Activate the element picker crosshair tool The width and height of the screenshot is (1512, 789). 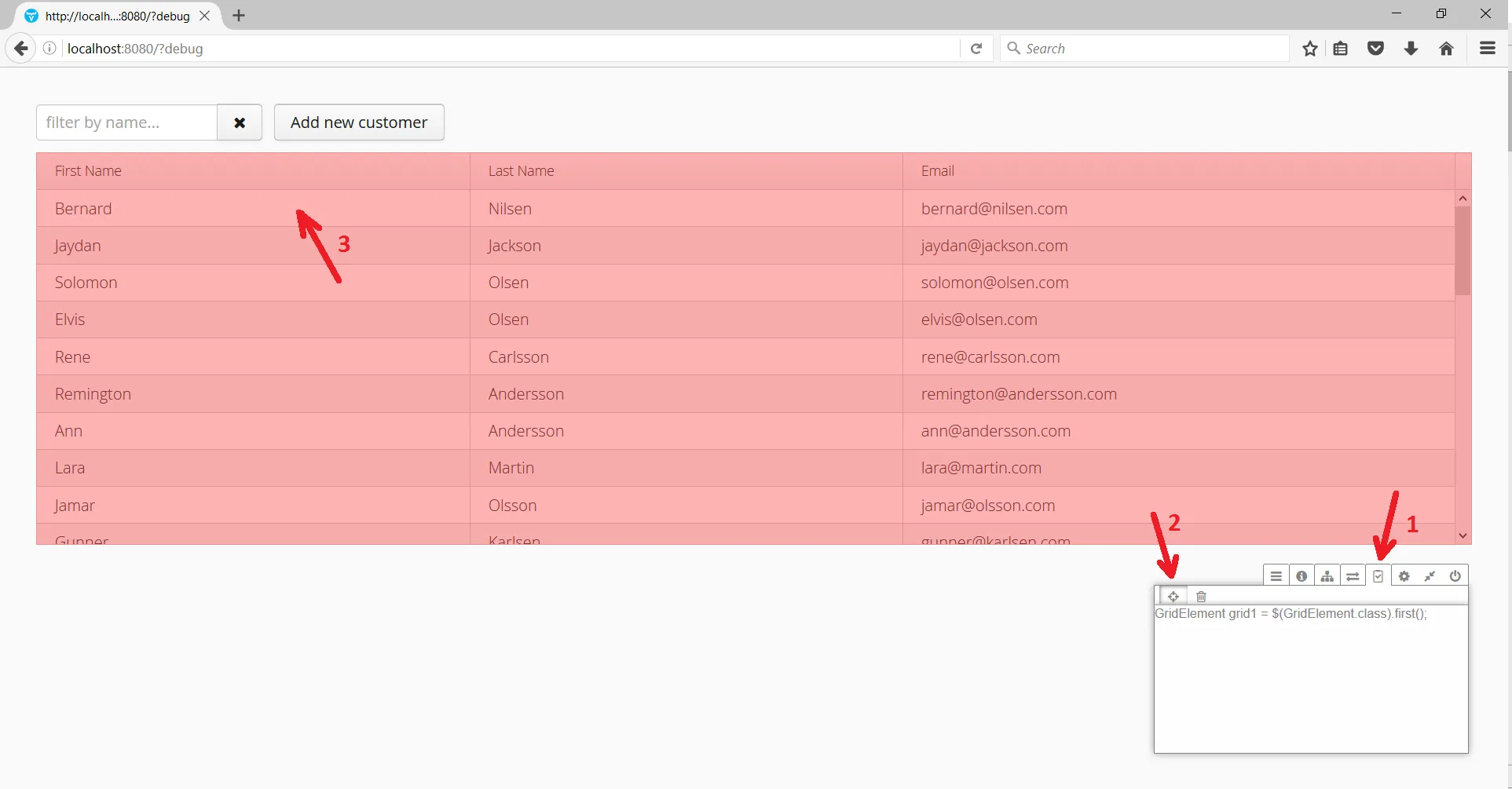pos(1173,597)
